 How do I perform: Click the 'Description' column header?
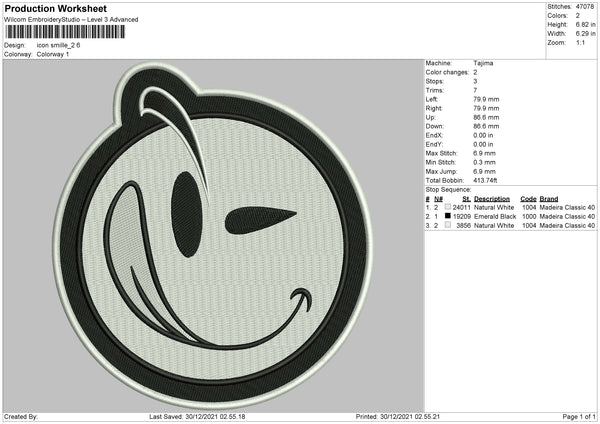coord(492,199)
